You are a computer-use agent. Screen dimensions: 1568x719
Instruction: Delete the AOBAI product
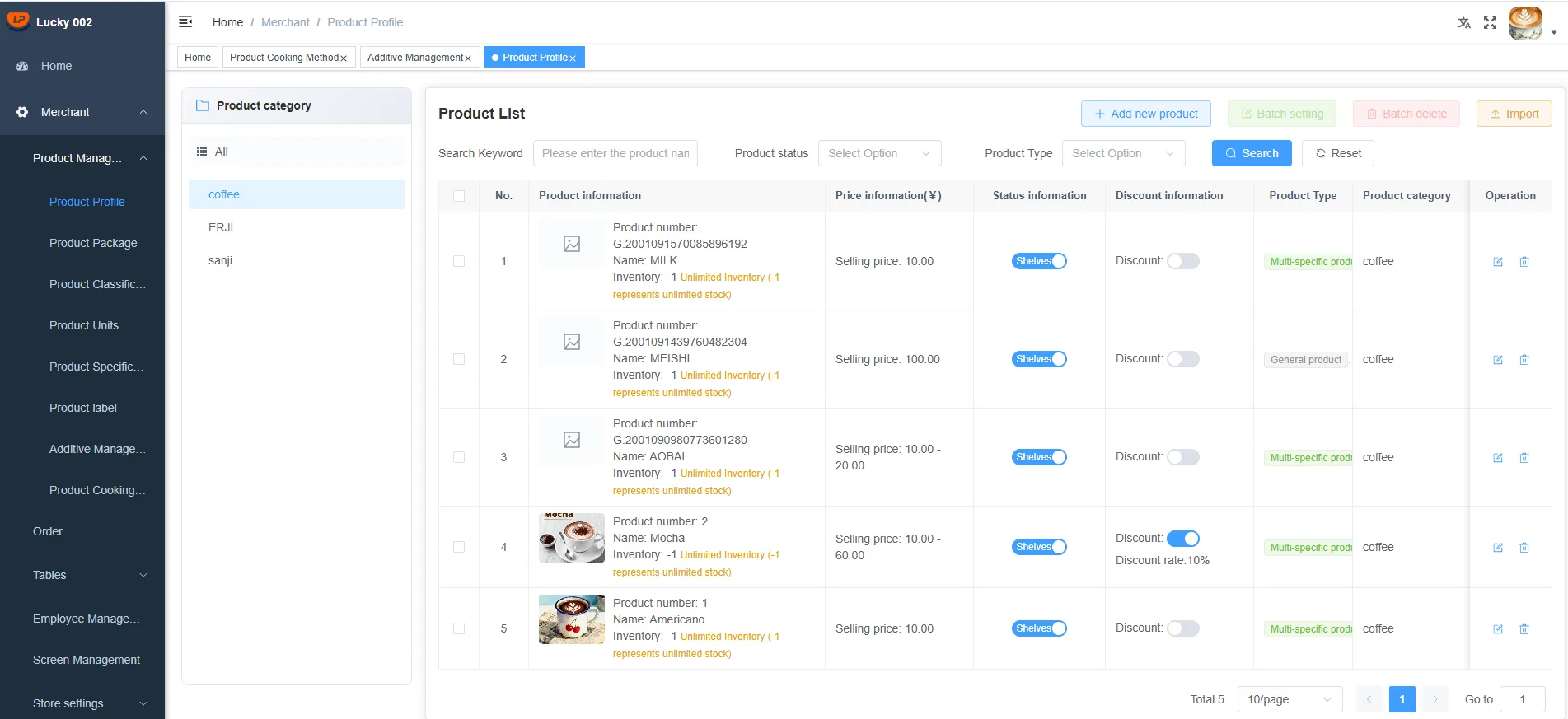point(1524,458)
